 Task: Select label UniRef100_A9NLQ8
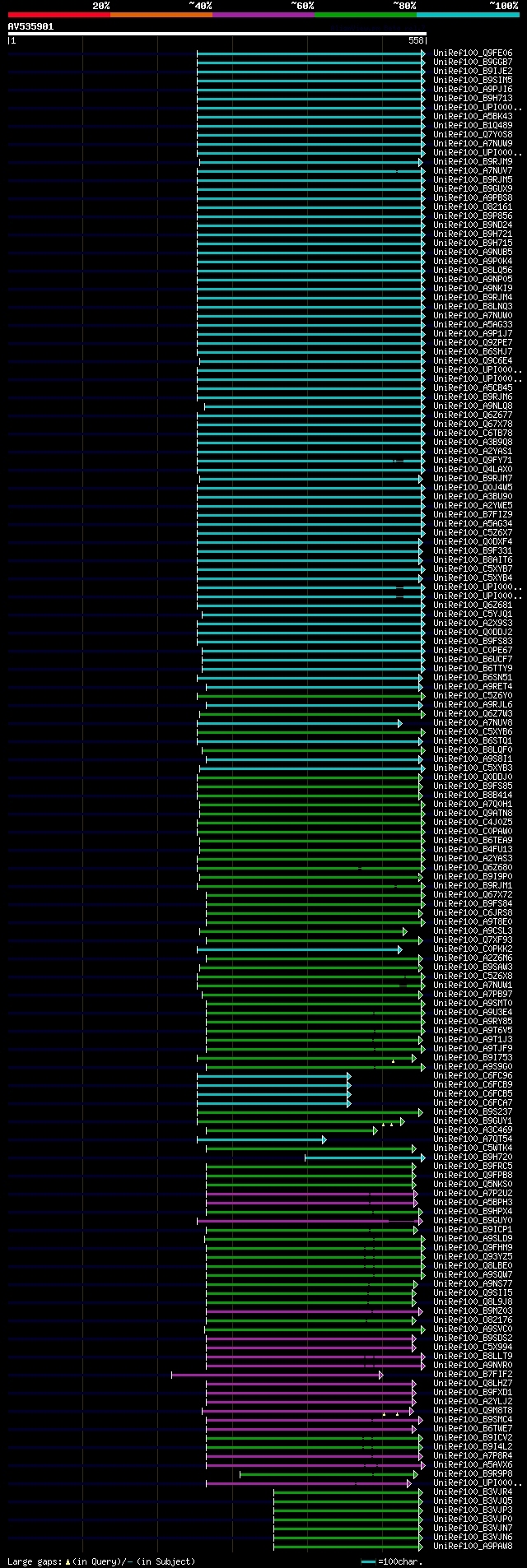click(473, 406)
